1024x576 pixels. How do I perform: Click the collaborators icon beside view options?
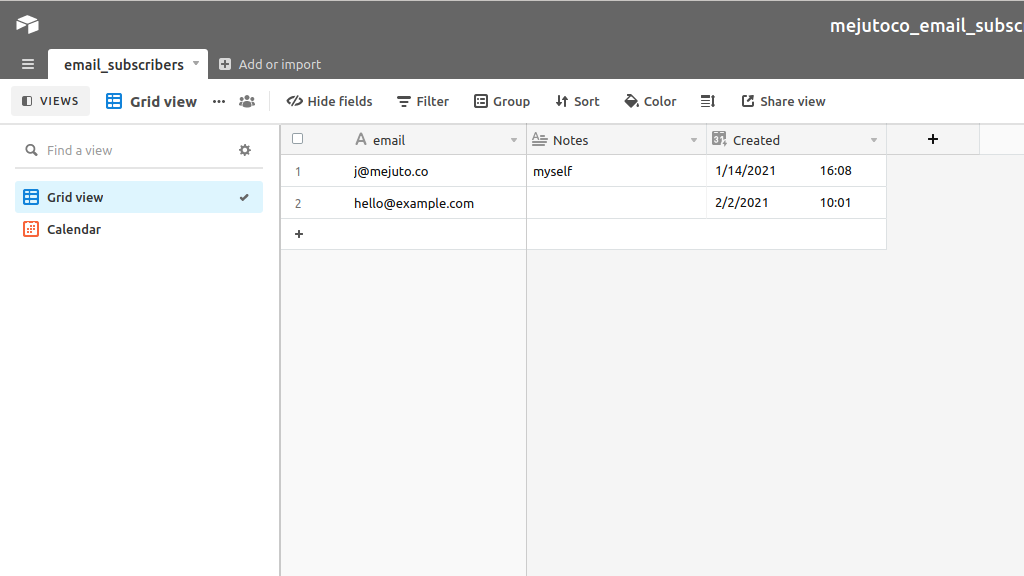pyautogui.click(x=247, y=101)
